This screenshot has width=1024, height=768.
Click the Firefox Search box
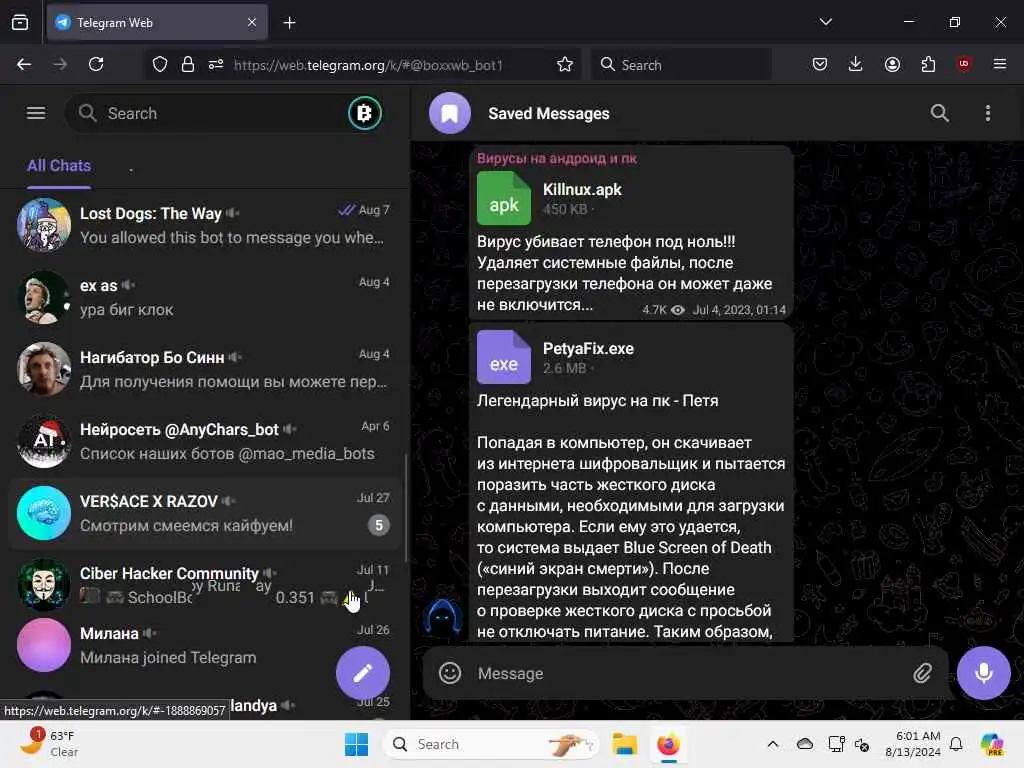coord(681,65)
